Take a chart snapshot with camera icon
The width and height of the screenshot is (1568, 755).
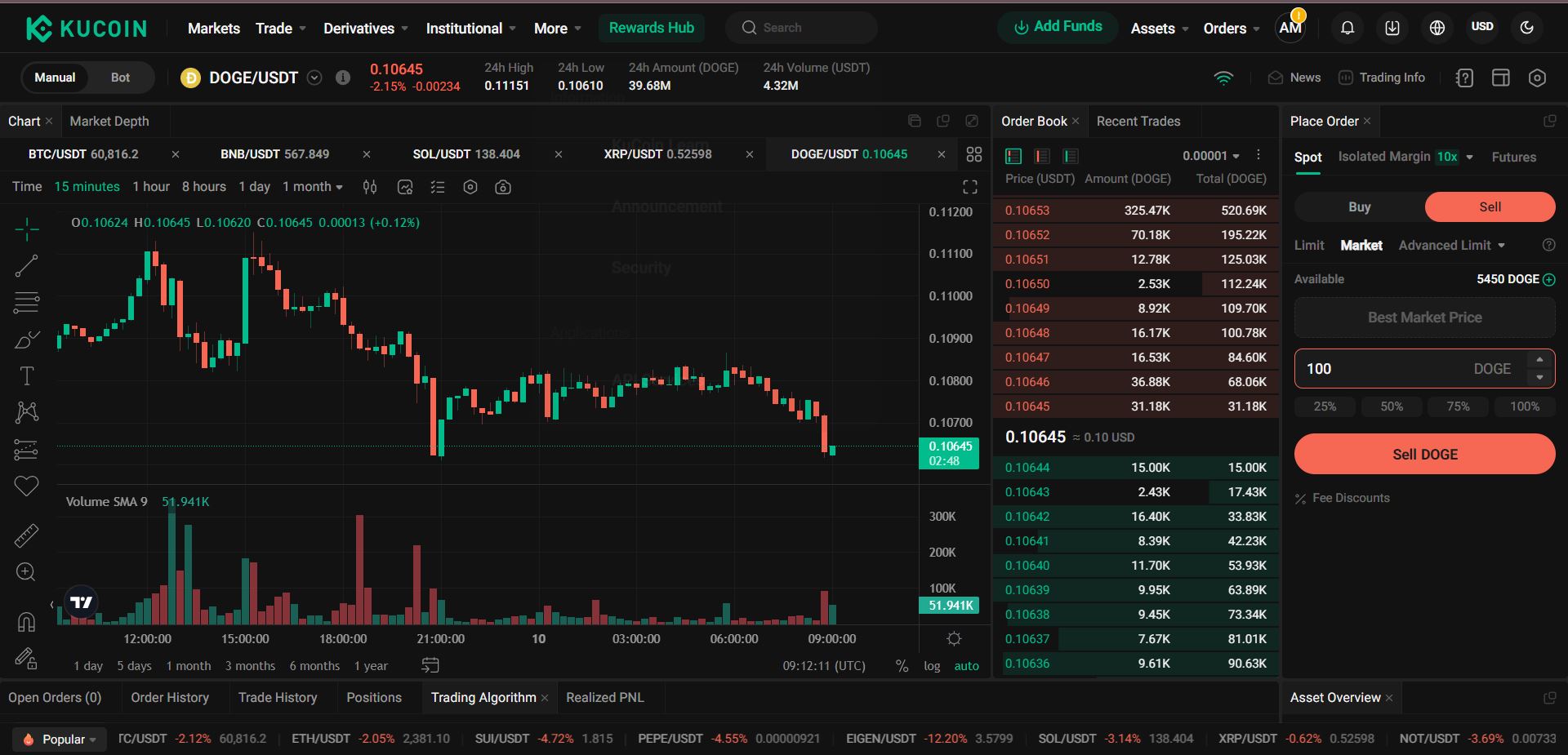503,187
